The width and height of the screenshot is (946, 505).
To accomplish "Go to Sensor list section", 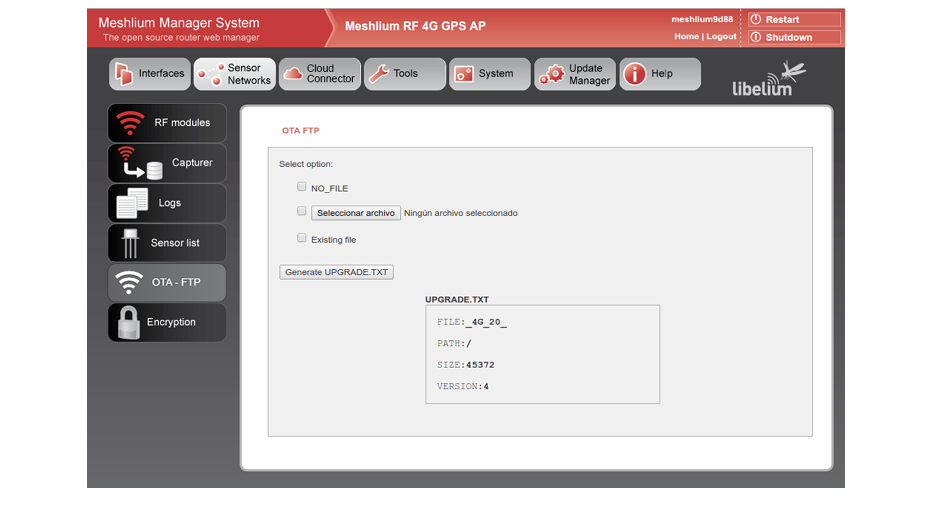I will pyautogui.click(x=167, y=243).
